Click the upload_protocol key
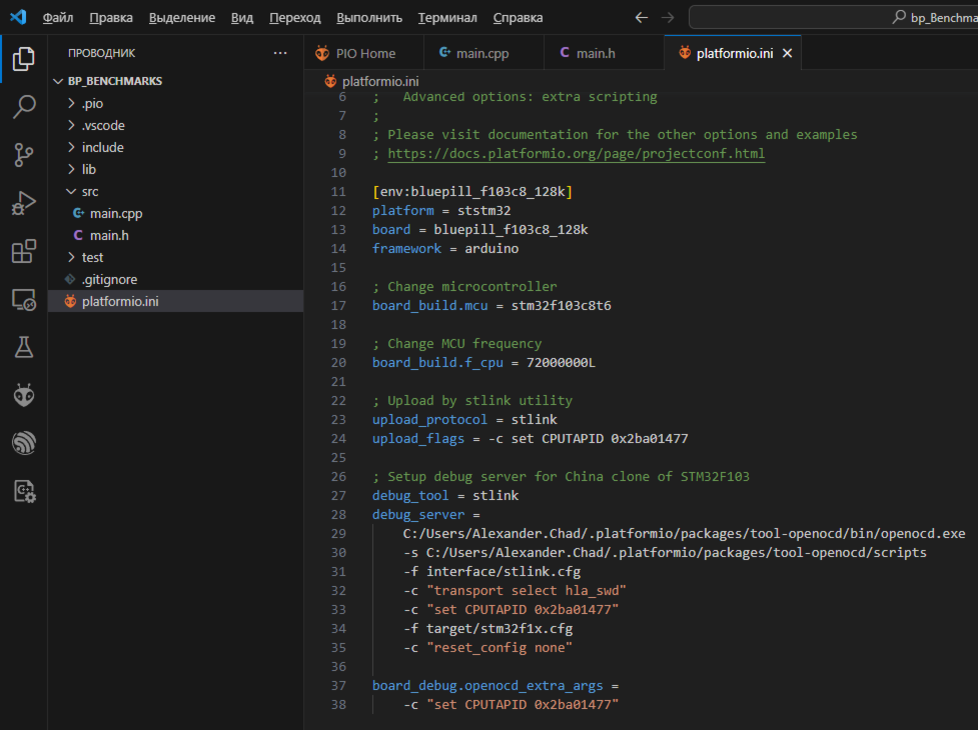The width and height of the screenshot is (978, 730). [430, 419]
